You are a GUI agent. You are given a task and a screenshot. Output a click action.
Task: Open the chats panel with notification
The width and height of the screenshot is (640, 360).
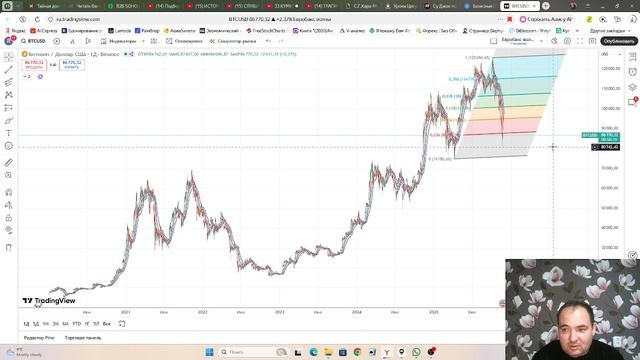(632, 102)
